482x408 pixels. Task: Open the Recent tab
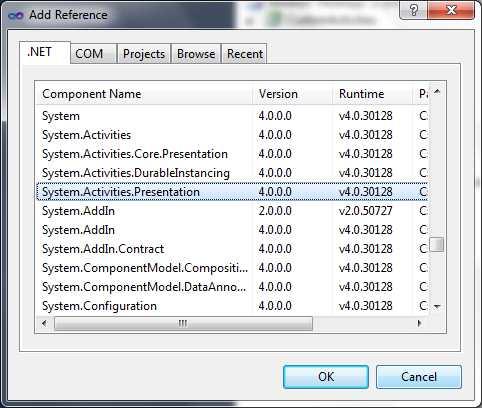(244, 53)
